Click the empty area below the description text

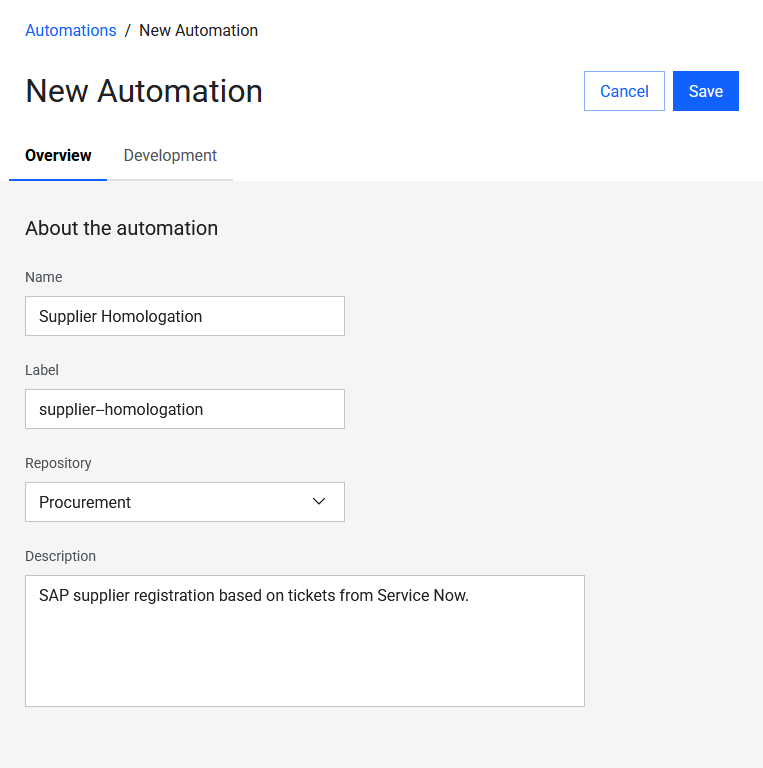304,660
